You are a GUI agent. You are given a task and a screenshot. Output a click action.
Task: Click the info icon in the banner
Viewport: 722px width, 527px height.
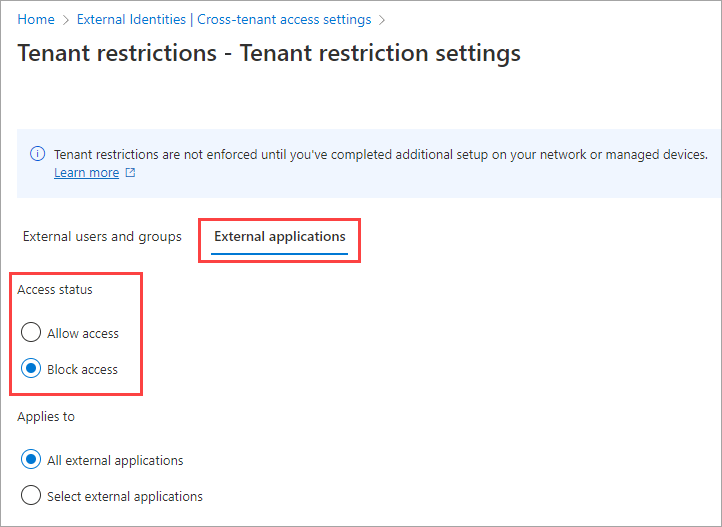[x=37, y=154]
